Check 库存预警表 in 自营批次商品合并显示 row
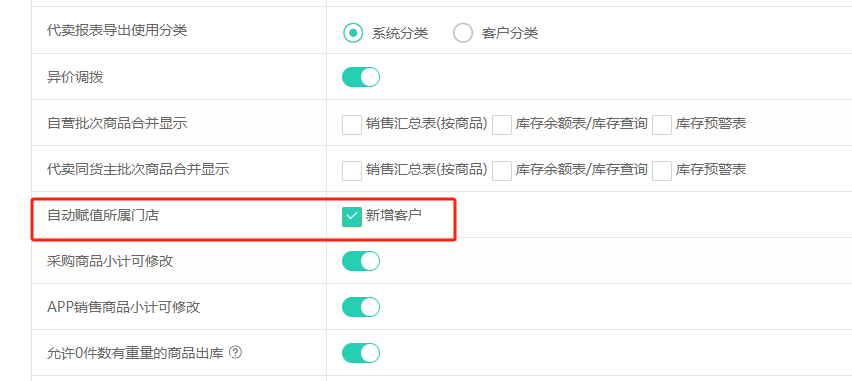 coord(662,124)
